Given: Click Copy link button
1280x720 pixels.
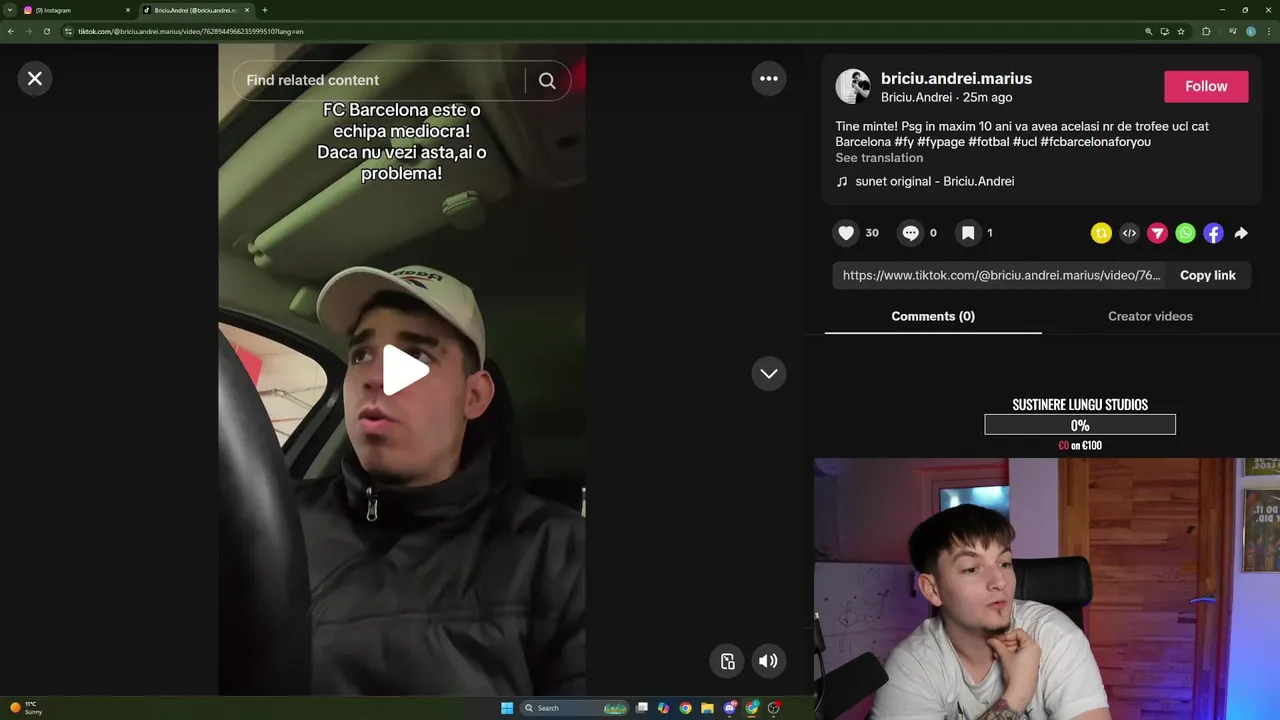Looking at the screenshot, I should 1207,275.
